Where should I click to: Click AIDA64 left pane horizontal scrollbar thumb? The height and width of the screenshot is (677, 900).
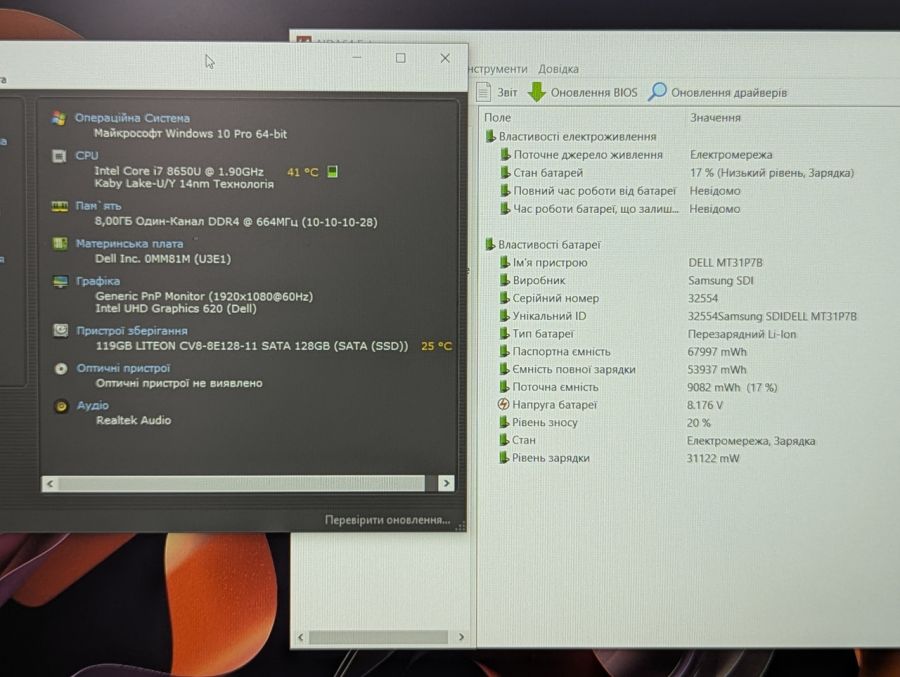(378, 637)
